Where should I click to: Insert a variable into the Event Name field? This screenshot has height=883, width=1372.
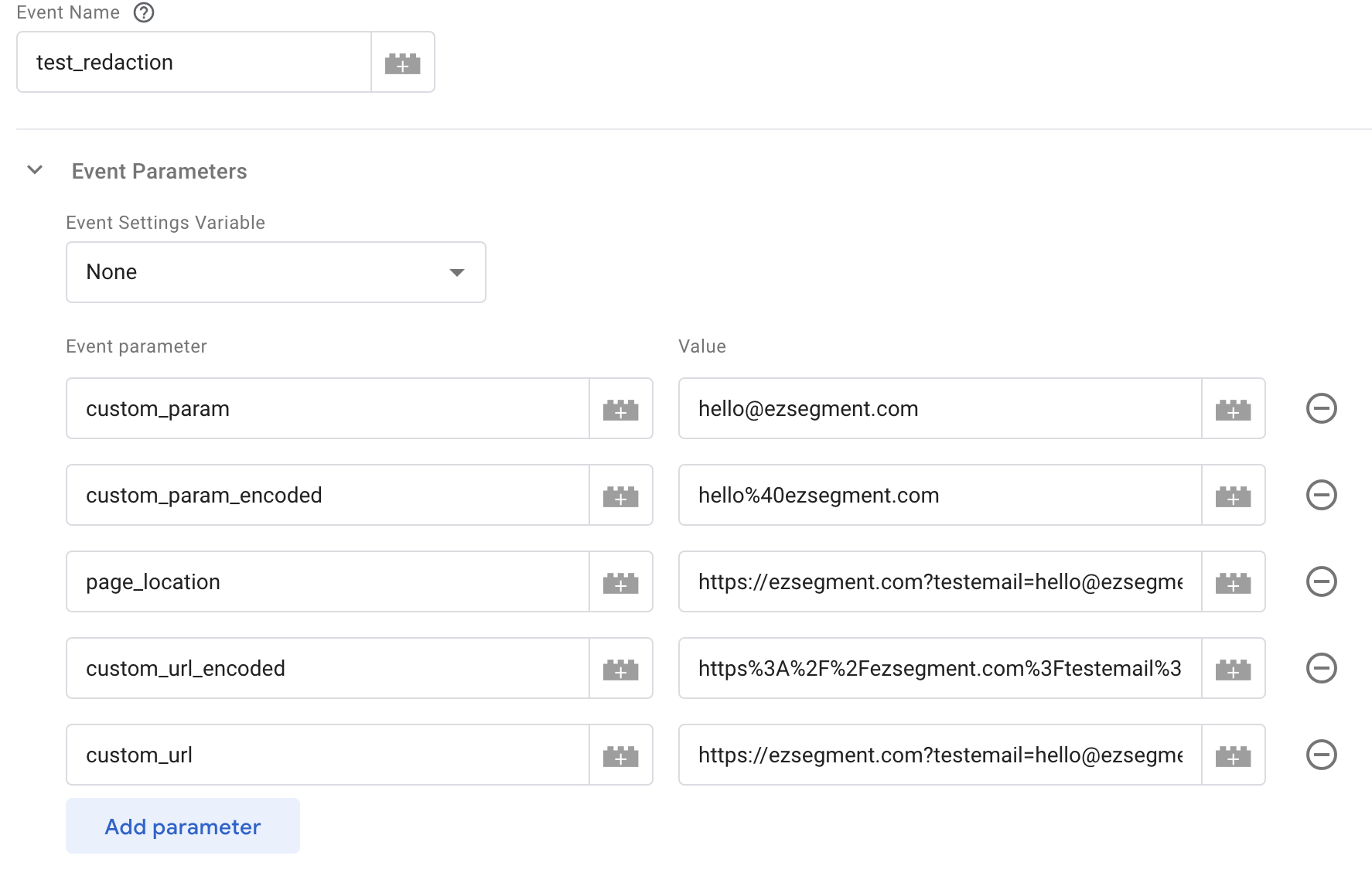[x=402, y=62]
